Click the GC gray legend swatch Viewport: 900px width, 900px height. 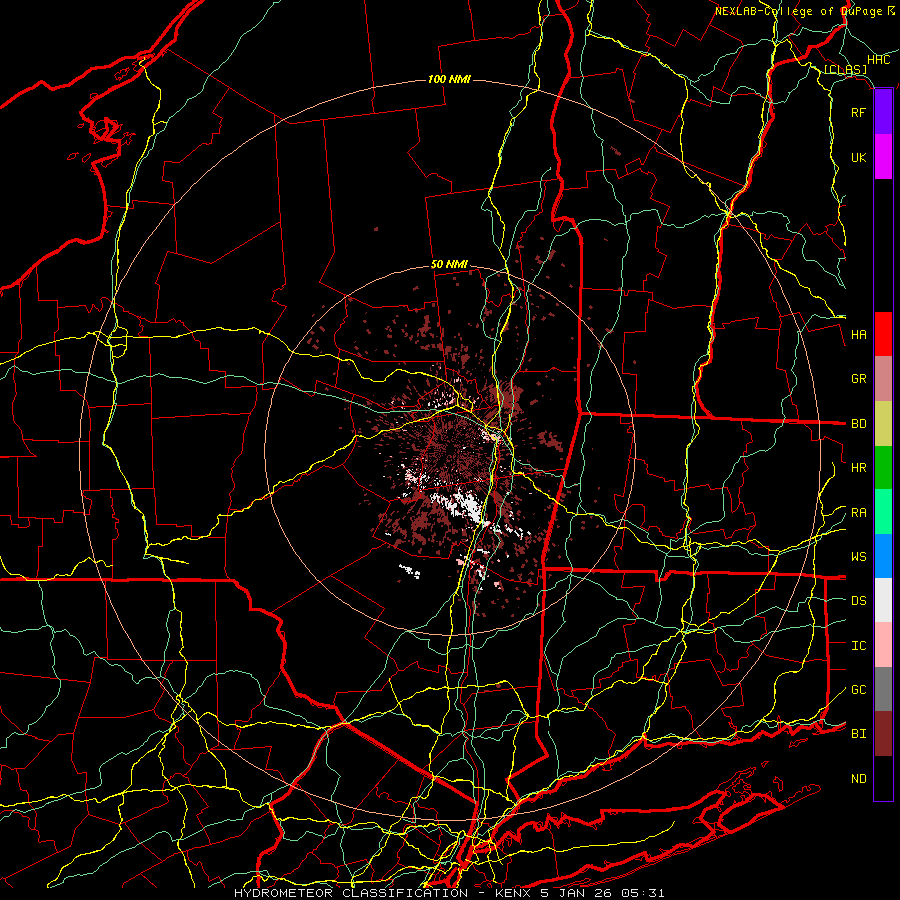click(883, 689)
